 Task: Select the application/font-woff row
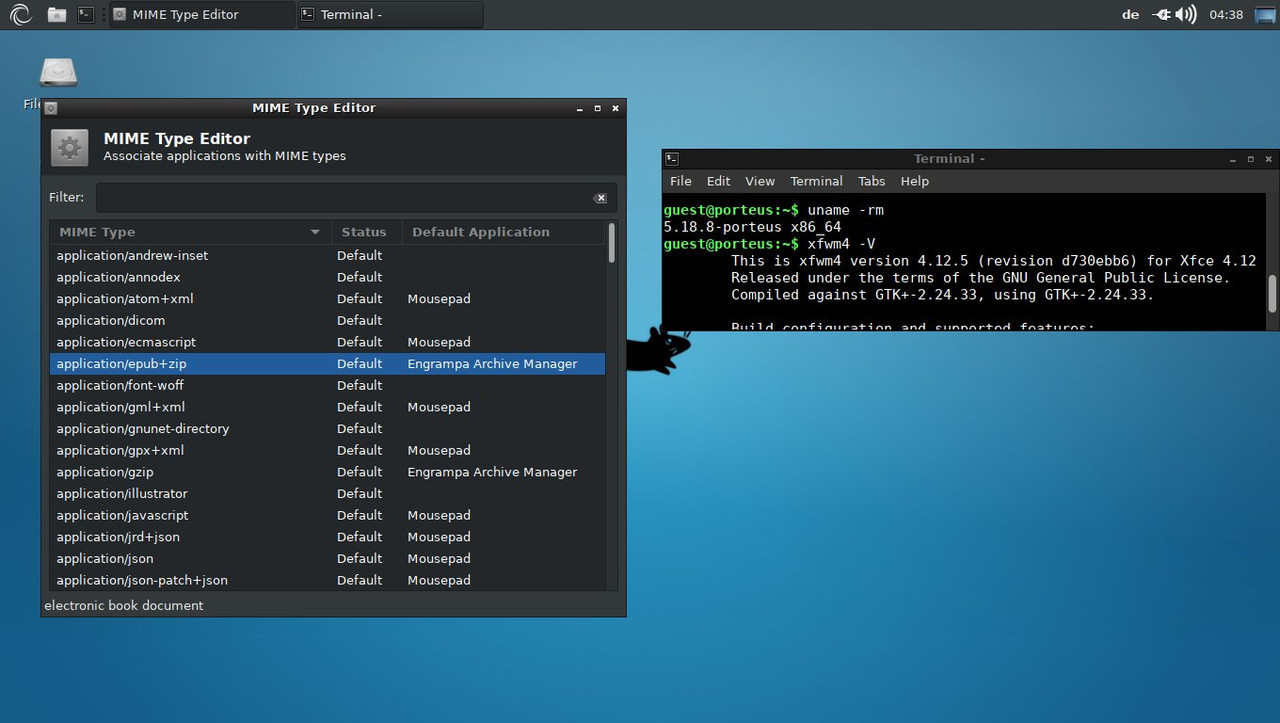(327, 385)
